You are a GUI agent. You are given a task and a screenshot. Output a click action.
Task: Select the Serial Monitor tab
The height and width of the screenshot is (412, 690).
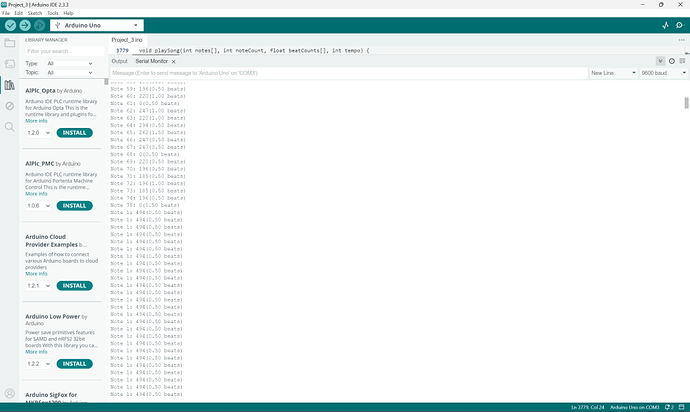pyautogui.click(x=151, y=61)
